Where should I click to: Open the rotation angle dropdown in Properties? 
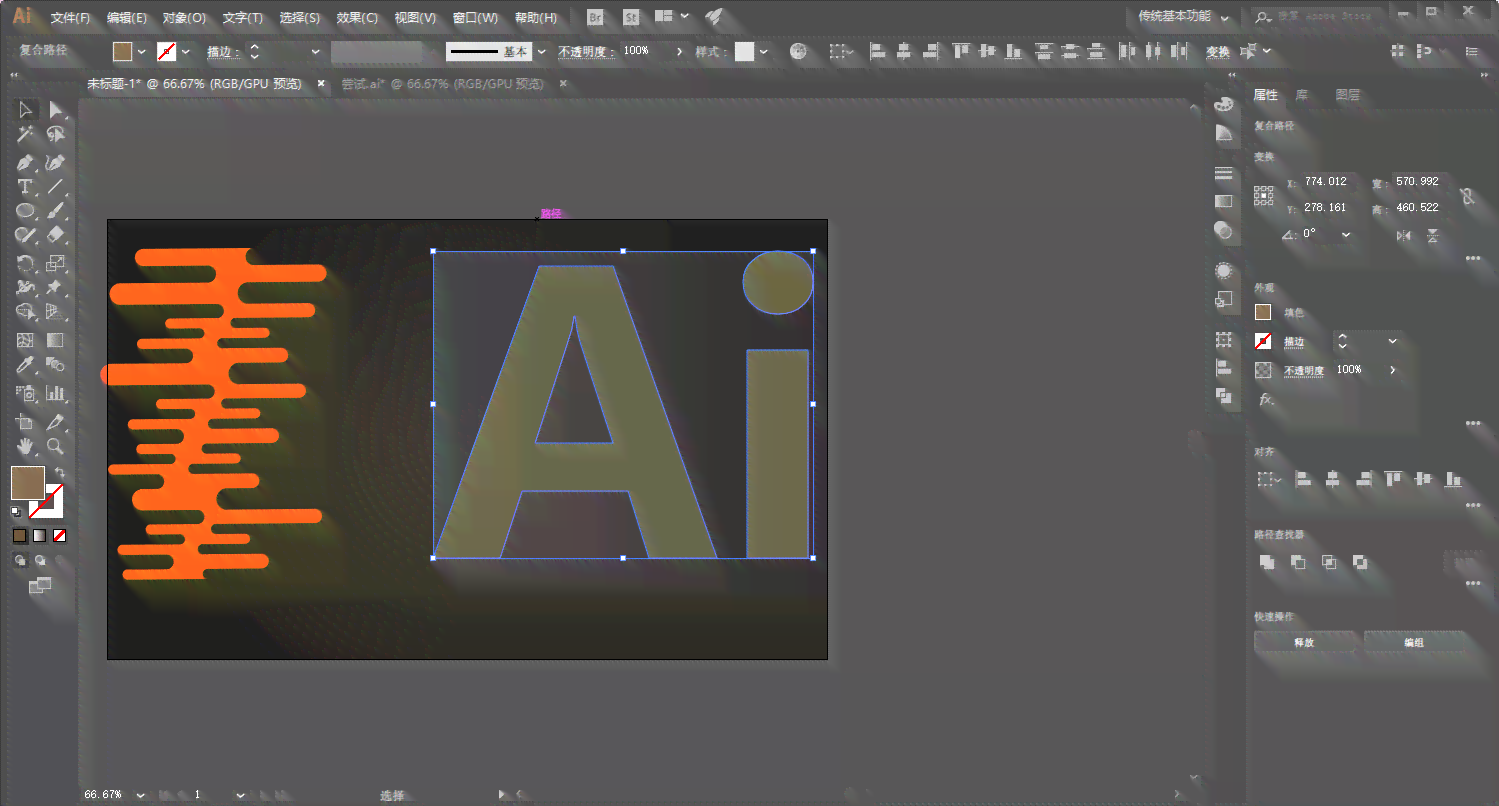[x=1346, y=234]
